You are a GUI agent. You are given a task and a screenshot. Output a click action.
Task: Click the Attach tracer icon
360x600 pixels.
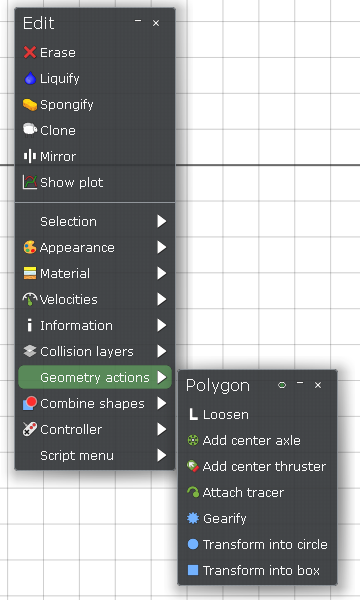click(x=193, y=492)
